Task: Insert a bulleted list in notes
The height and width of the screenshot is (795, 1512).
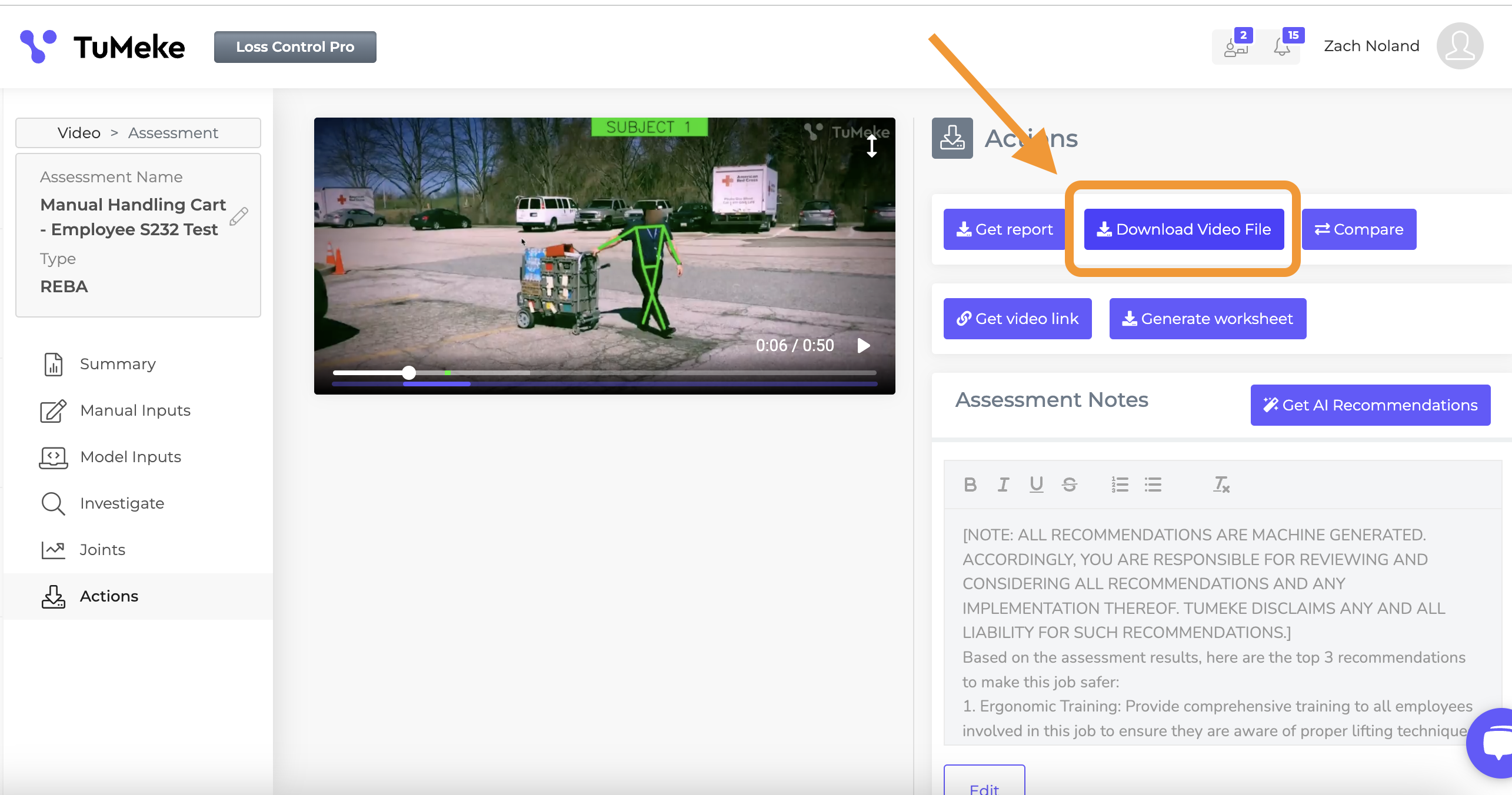Action: (x=1153, y=485)
